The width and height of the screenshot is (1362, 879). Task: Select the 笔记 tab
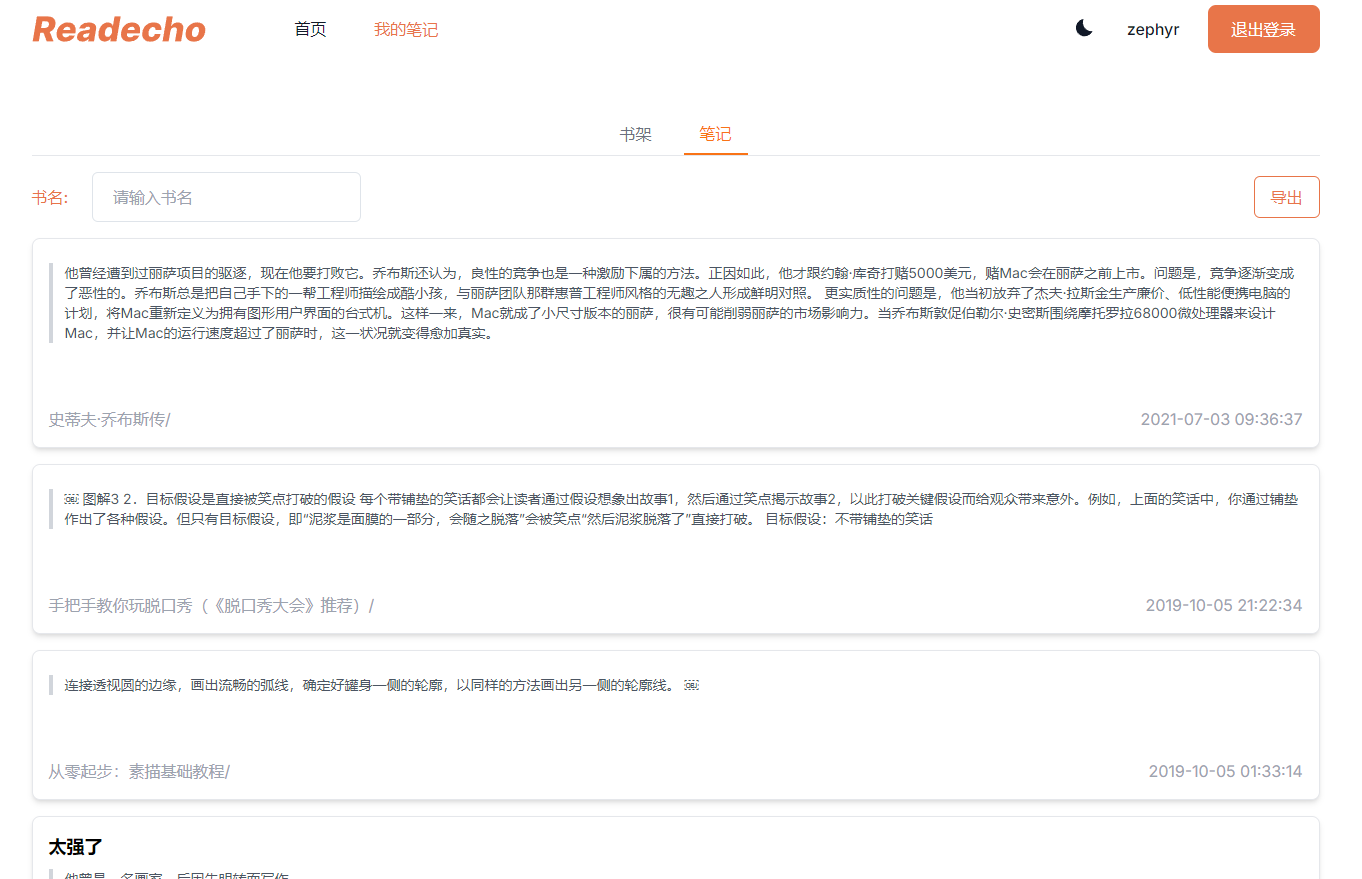[715, 135]
